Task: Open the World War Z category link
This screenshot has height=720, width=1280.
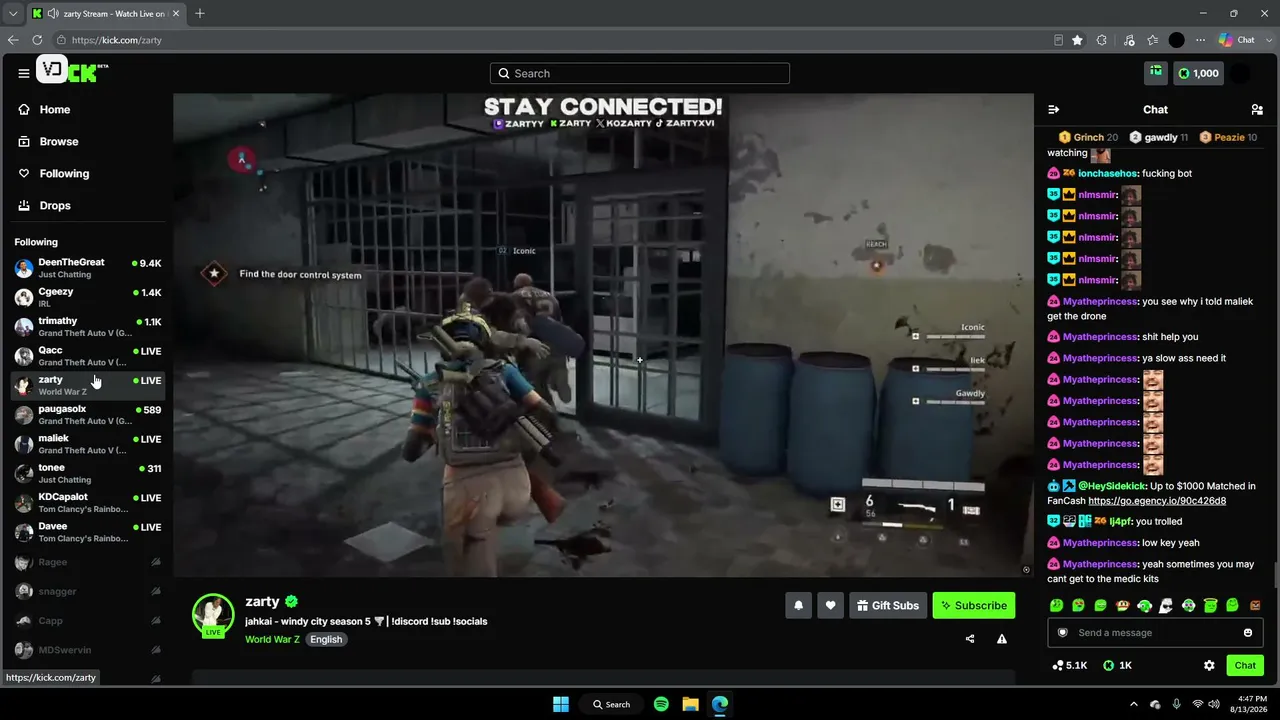Action: 272,639
